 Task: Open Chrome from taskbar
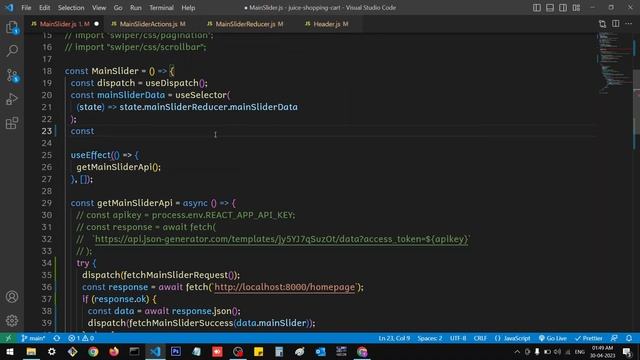coord(93,351)
